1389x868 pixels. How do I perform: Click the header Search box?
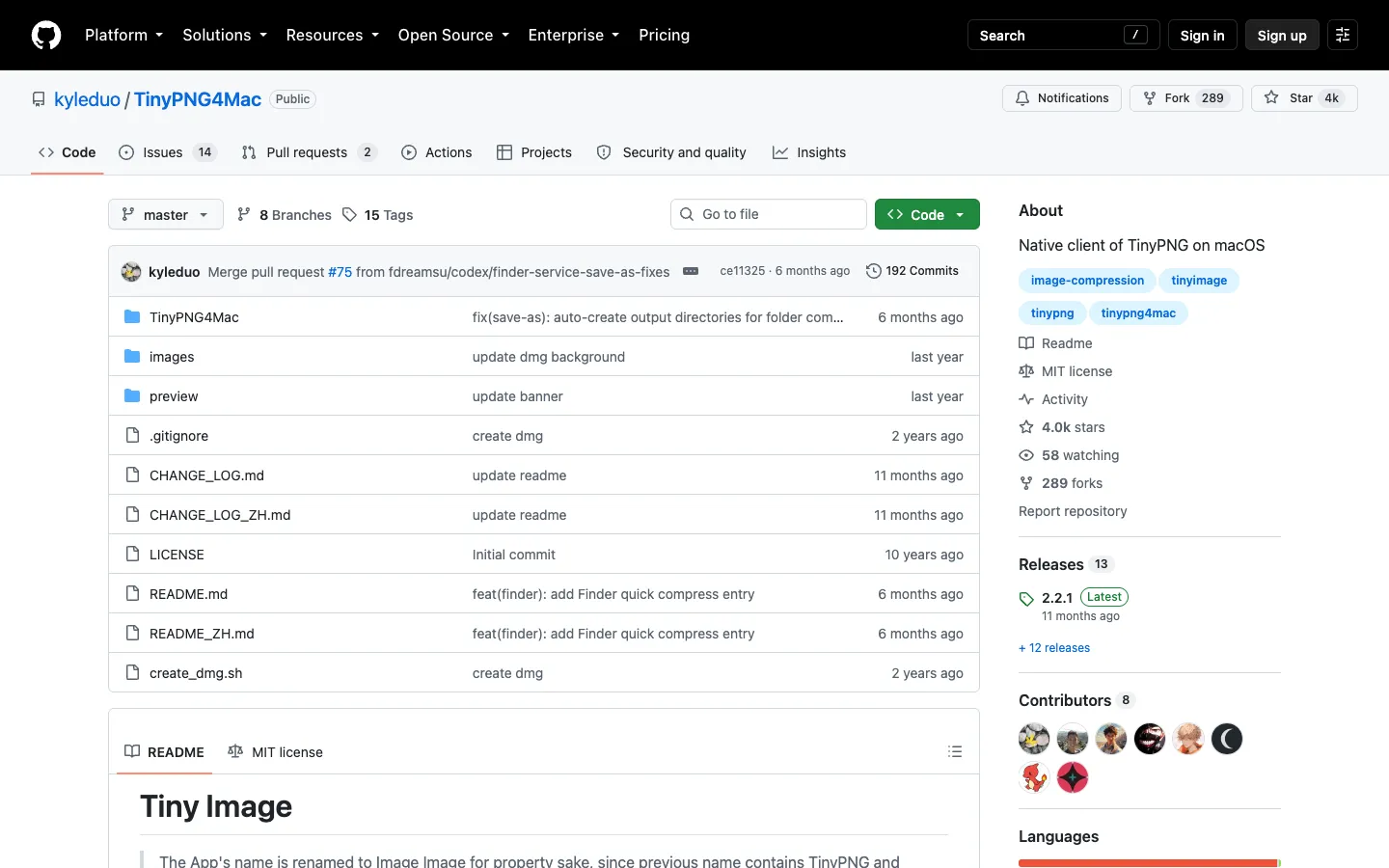(x=1063, y=35)
